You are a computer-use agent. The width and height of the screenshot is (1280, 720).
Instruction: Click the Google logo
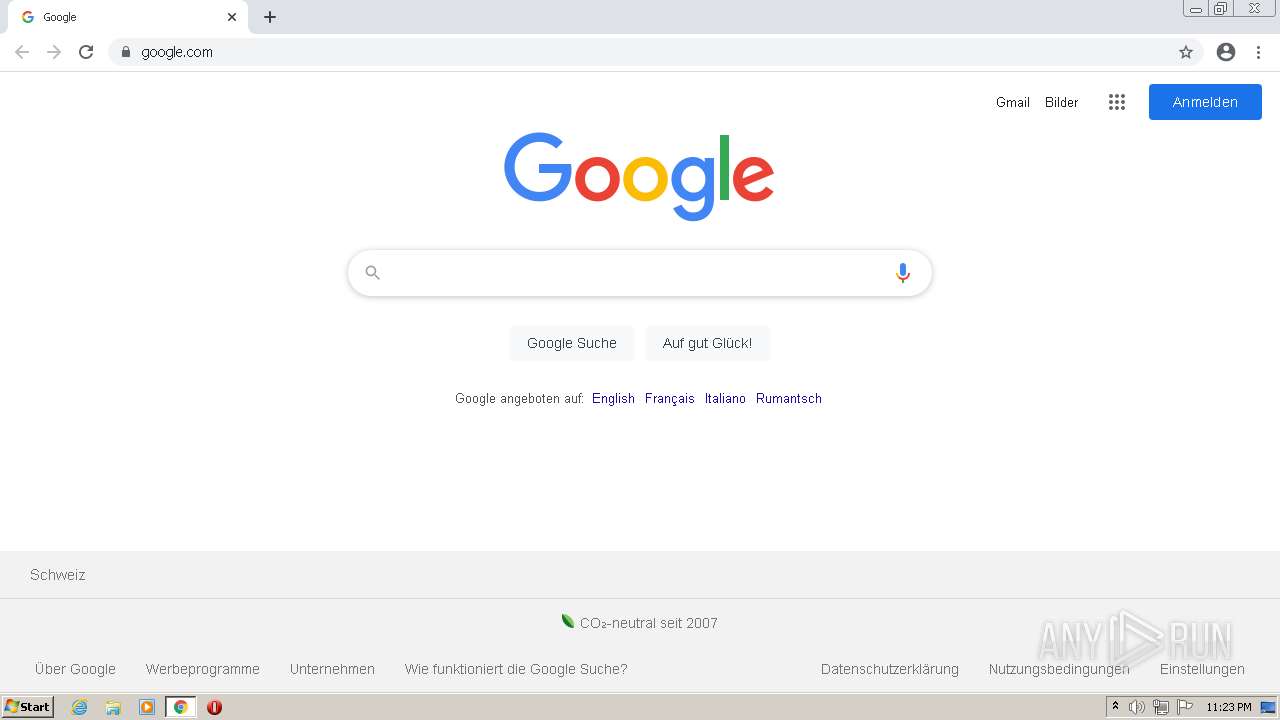tap(639, 176)
